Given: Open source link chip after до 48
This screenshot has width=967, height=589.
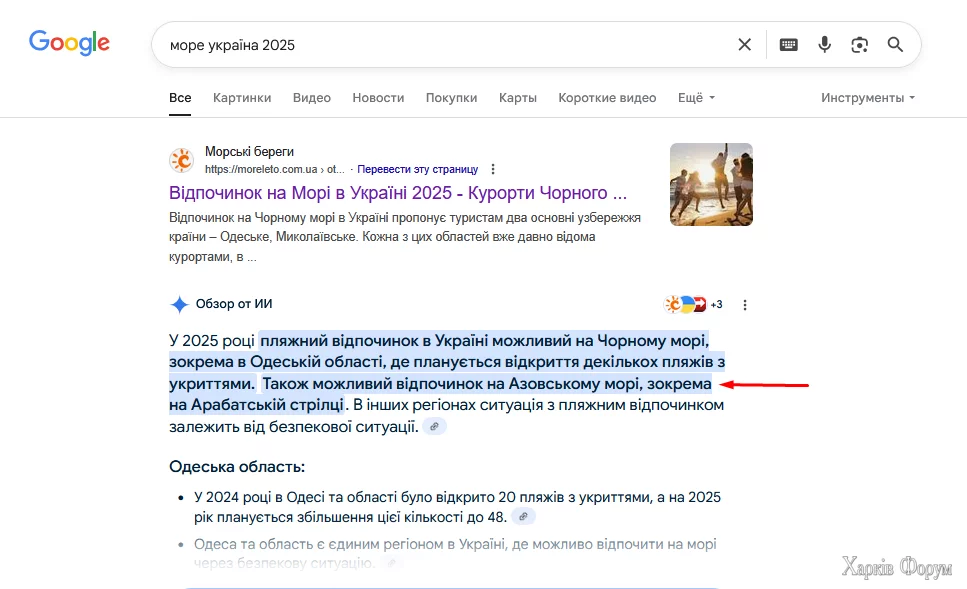Looking at the screenshot, I should [x=523, y=517].
